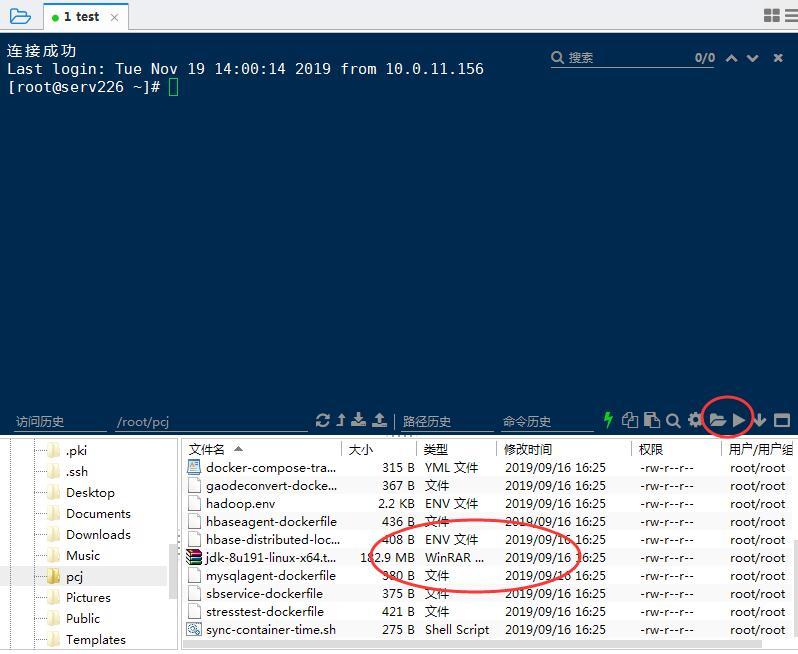Click the download file icon
This screenshot has width=798, height=654.
tap(359, 419)
